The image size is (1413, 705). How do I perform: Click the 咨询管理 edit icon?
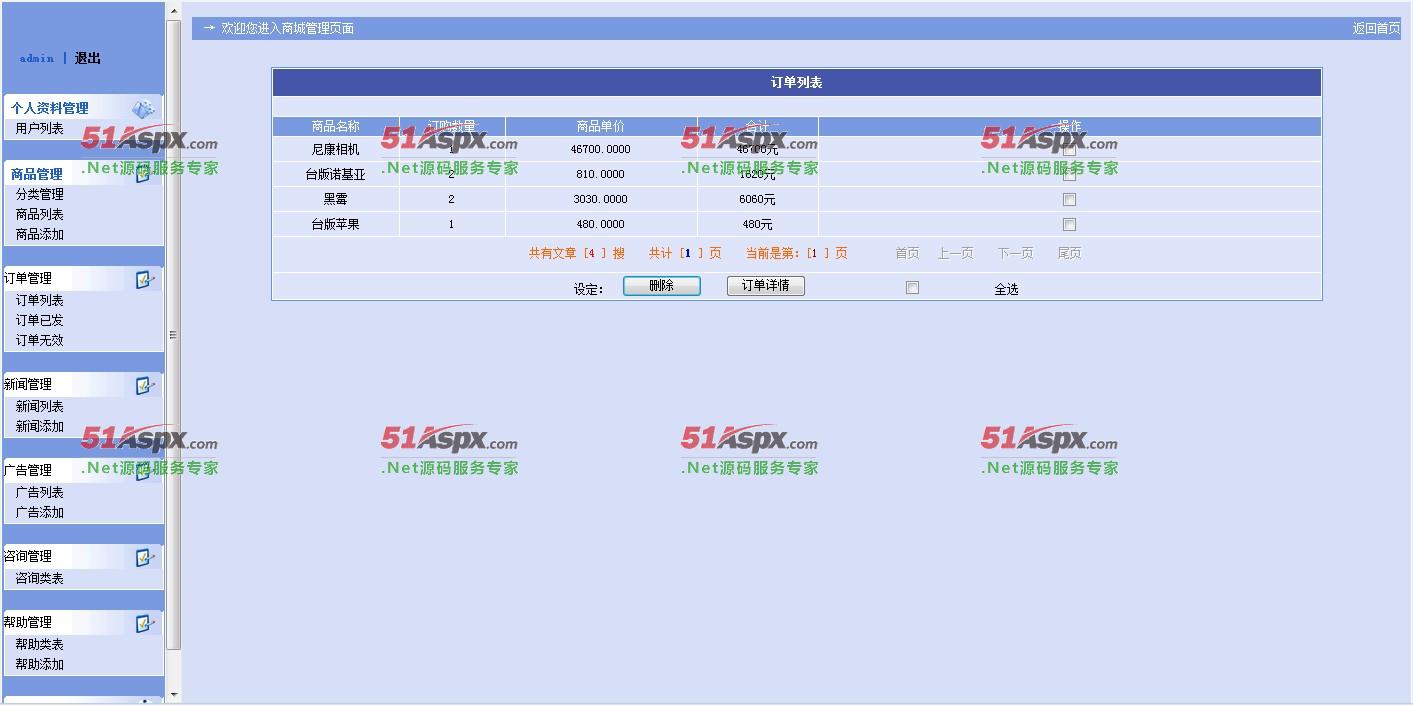pyautogui.click(x=145, y=557)
